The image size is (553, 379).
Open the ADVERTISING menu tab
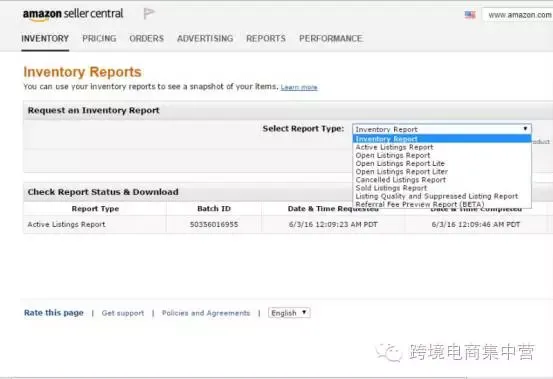point(205,38)
